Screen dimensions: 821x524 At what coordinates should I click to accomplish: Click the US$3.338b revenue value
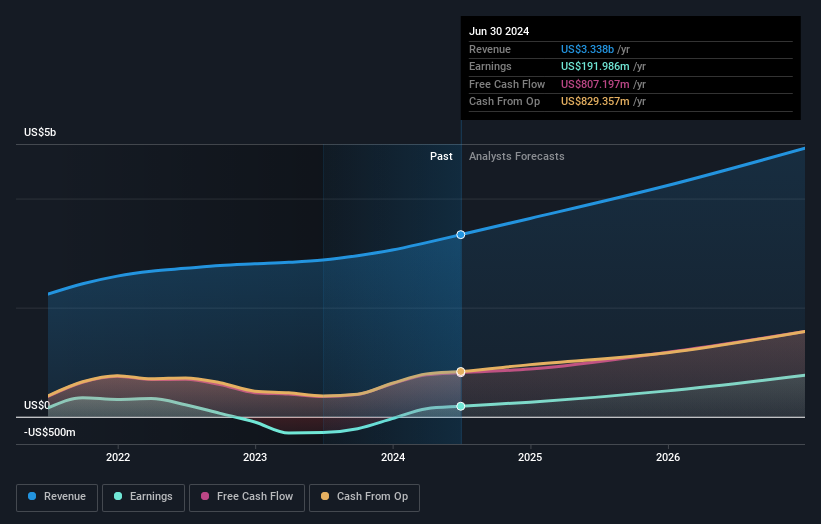[x=587, y=49]
